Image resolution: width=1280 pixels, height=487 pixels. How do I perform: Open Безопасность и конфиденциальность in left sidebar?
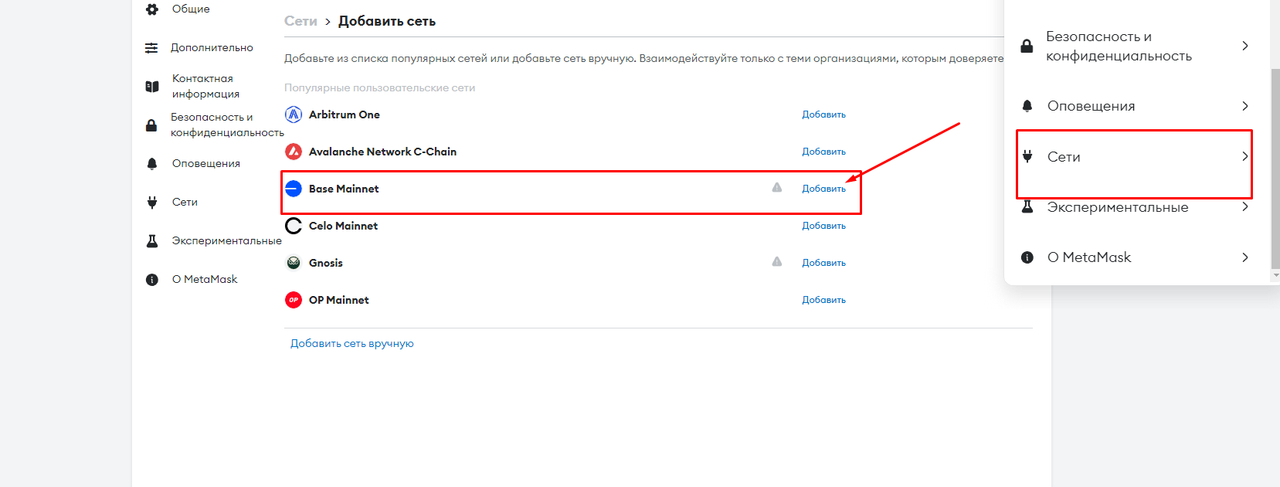[228, 125]
